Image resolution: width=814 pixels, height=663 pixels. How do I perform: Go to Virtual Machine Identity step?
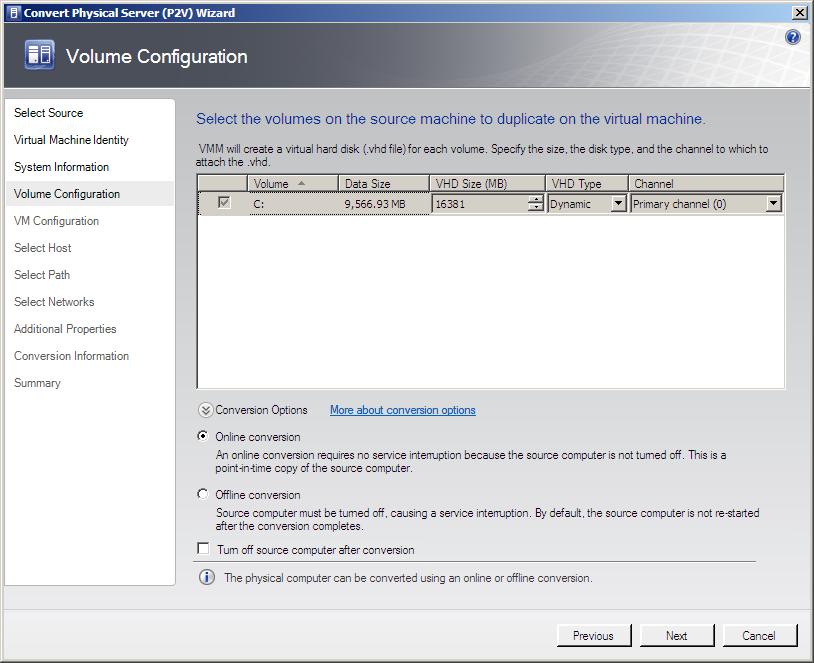[71, 140]
